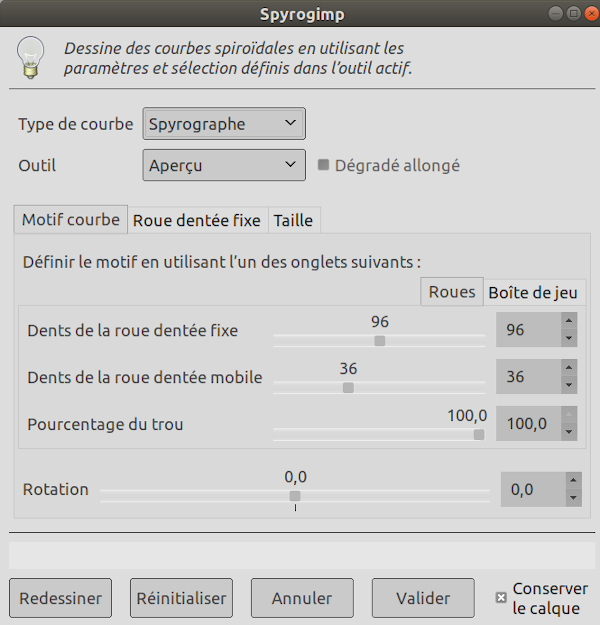
Task: Maximize the Spyrogimp window
Action: point(574,14)
